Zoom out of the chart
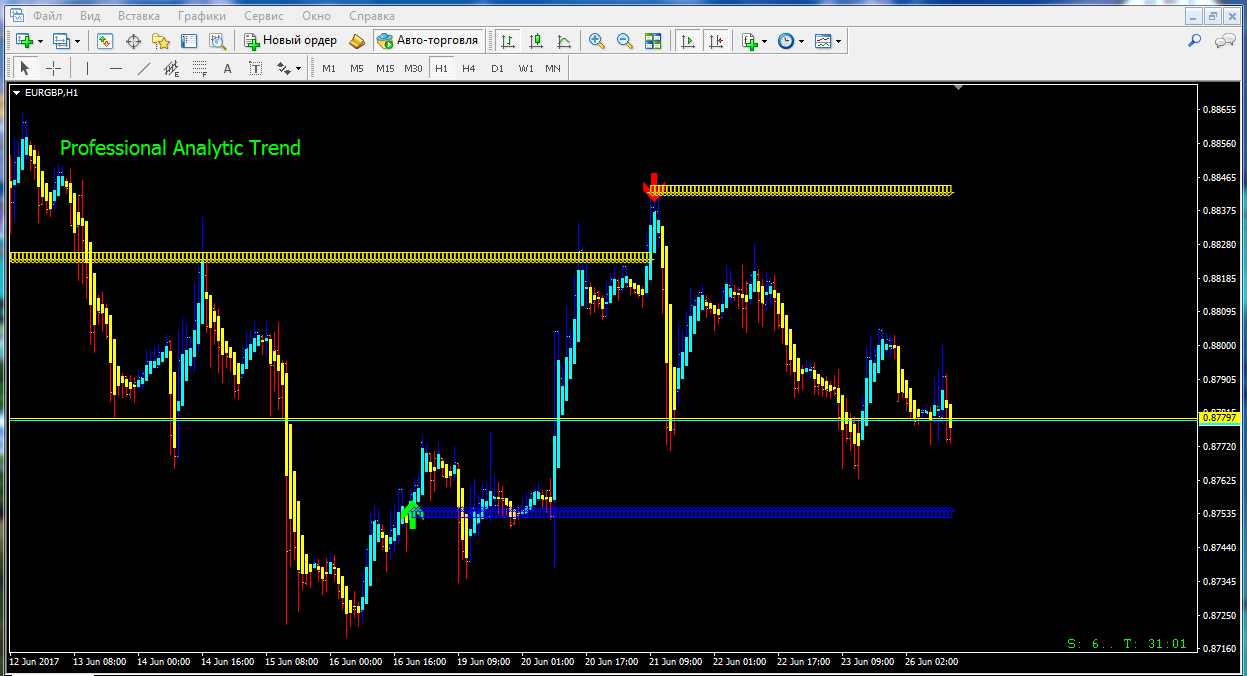 point(625,41)
